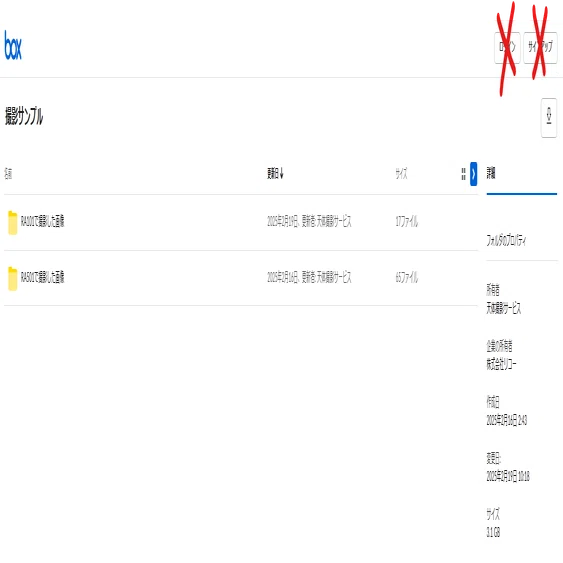
Task: Click the modified date value under 変更日
Action: tap(508, 476)
